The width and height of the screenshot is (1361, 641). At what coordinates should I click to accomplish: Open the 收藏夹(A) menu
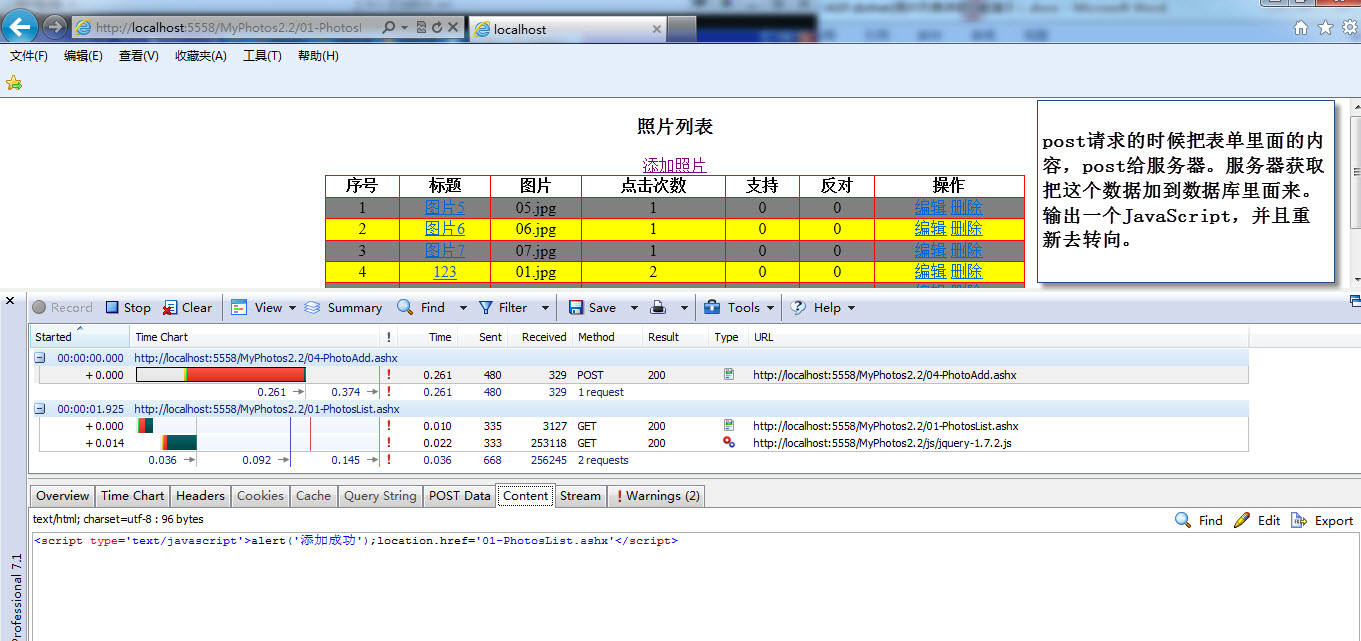201,56
